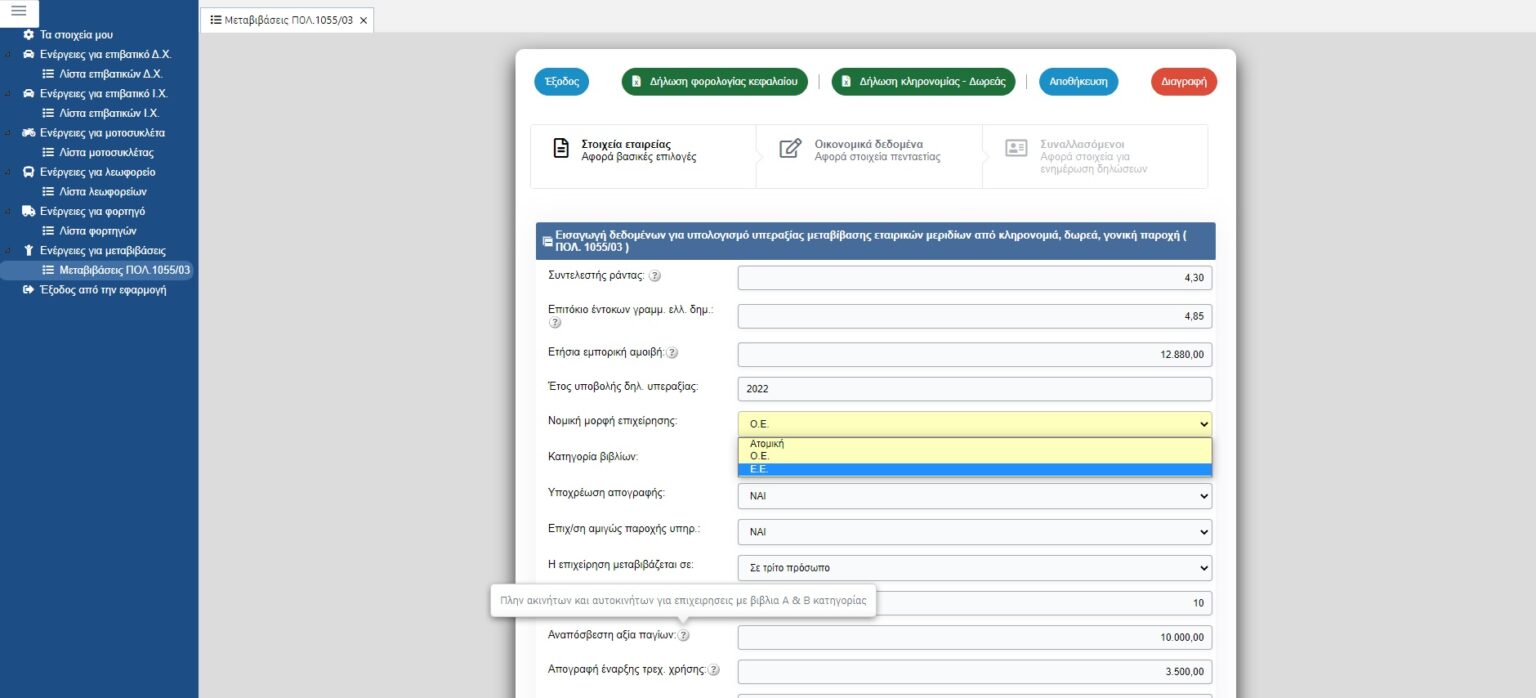Expand Η επιχείρηση μεταβιβάζεται σε dropdown

pyautogui.click(x=974, y=568)
